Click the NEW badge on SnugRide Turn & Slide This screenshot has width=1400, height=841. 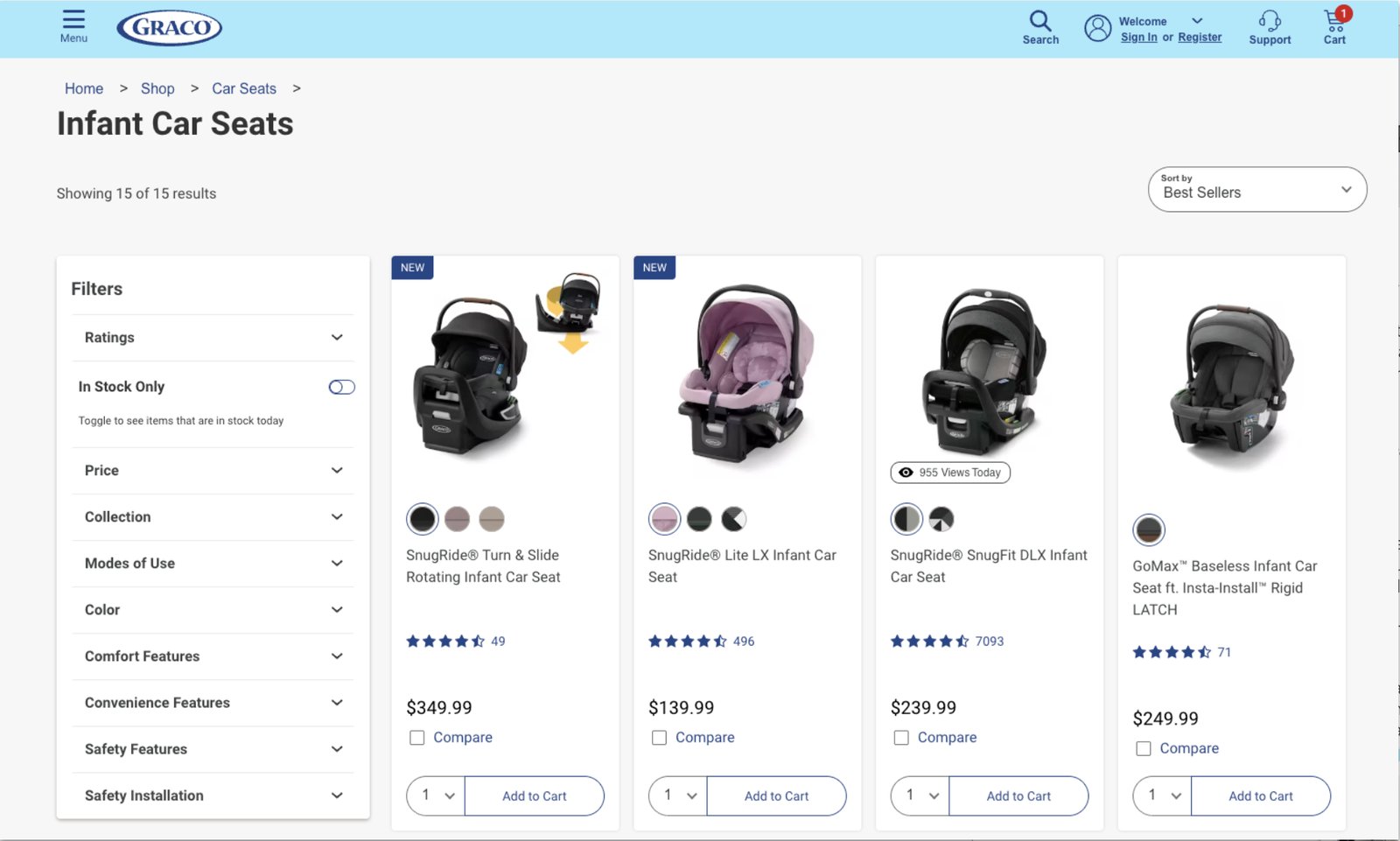pyautogui.click(x=412, y=268)
